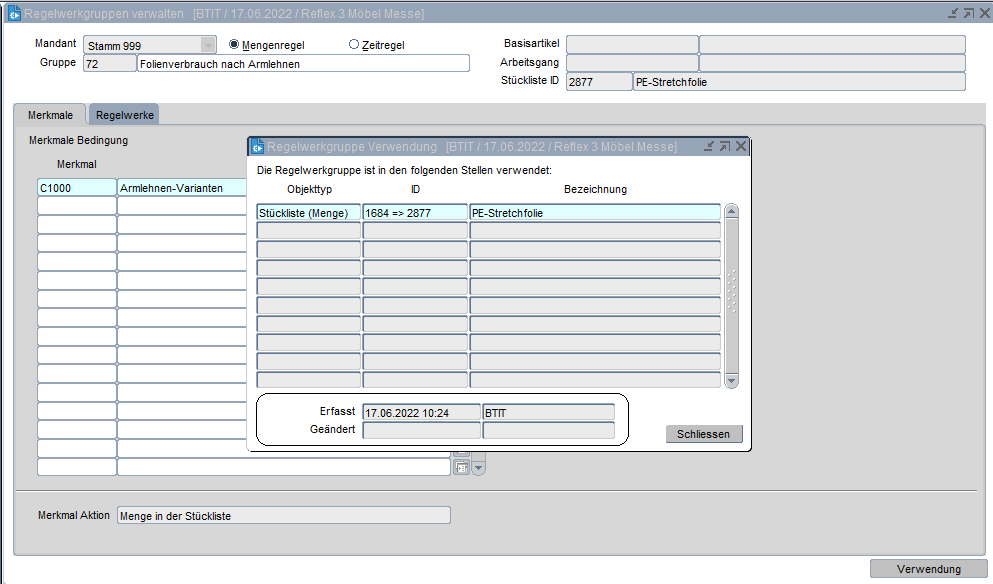Select the Zeitregel radio button

(354, 45)
